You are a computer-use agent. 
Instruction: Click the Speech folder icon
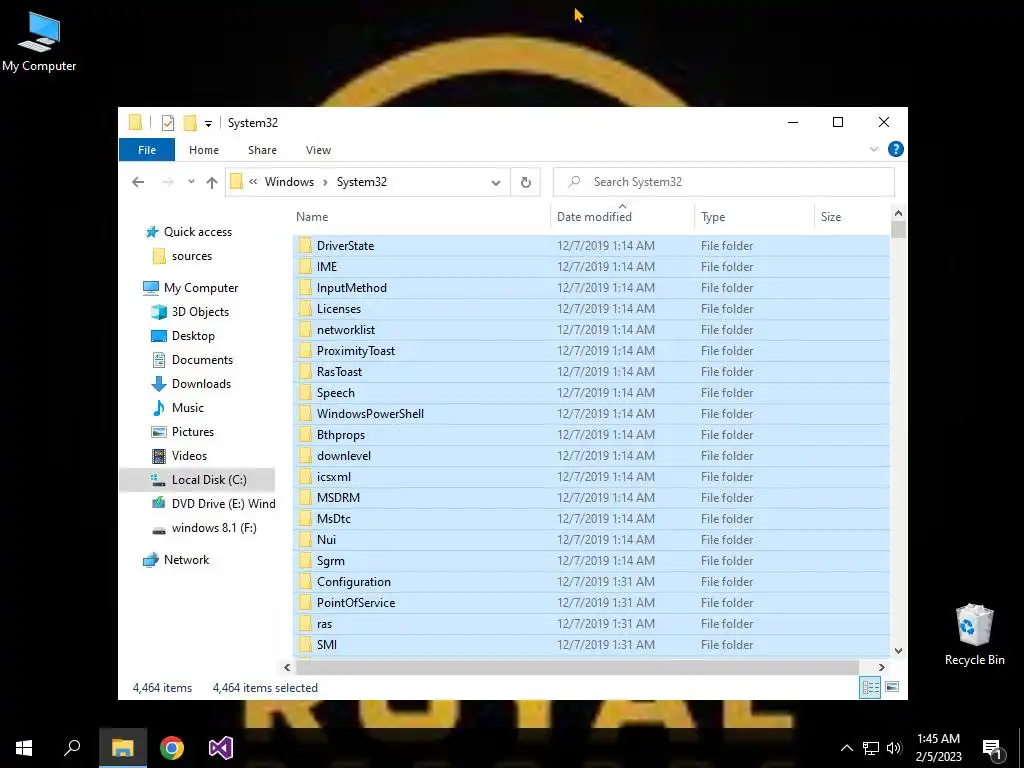(x=305, y=392)
